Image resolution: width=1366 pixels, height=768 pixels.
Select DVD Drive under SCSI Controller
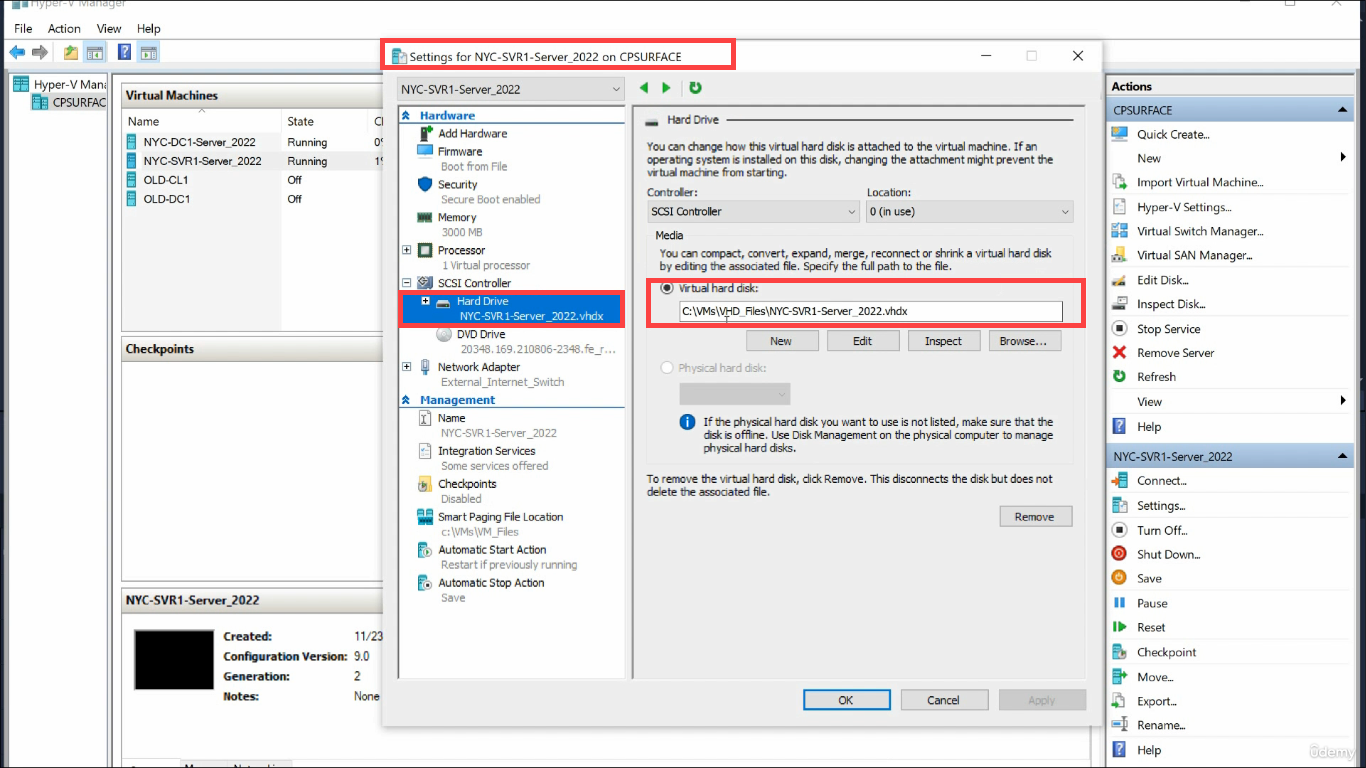481,334
